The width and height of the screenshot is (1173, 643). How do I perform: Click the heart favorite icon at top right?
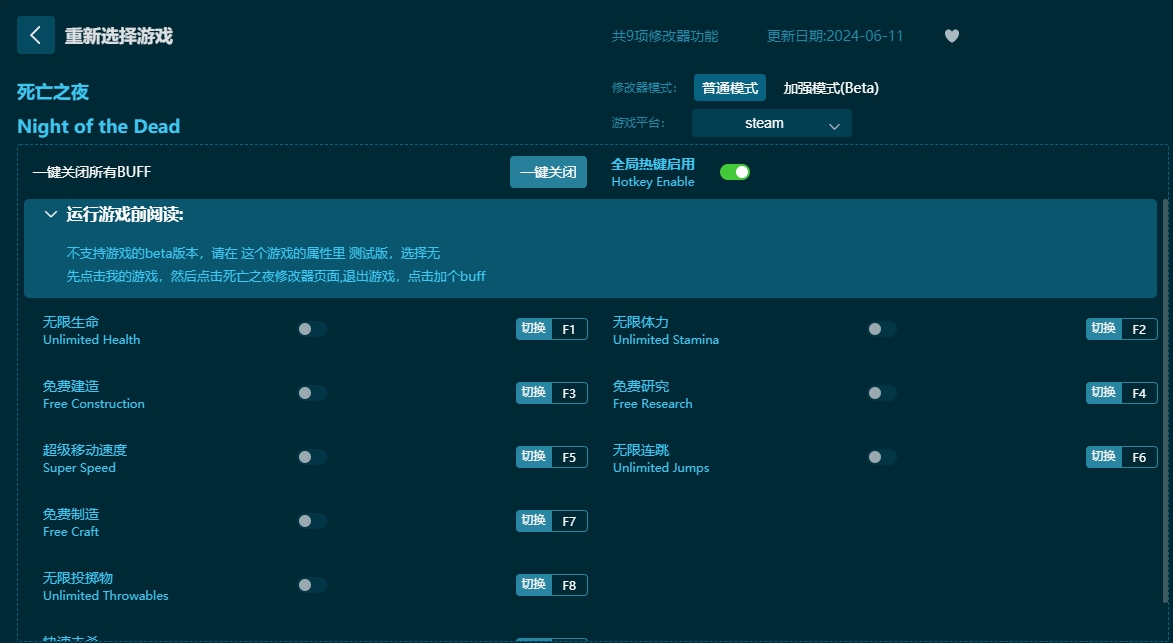pos(951,35)
